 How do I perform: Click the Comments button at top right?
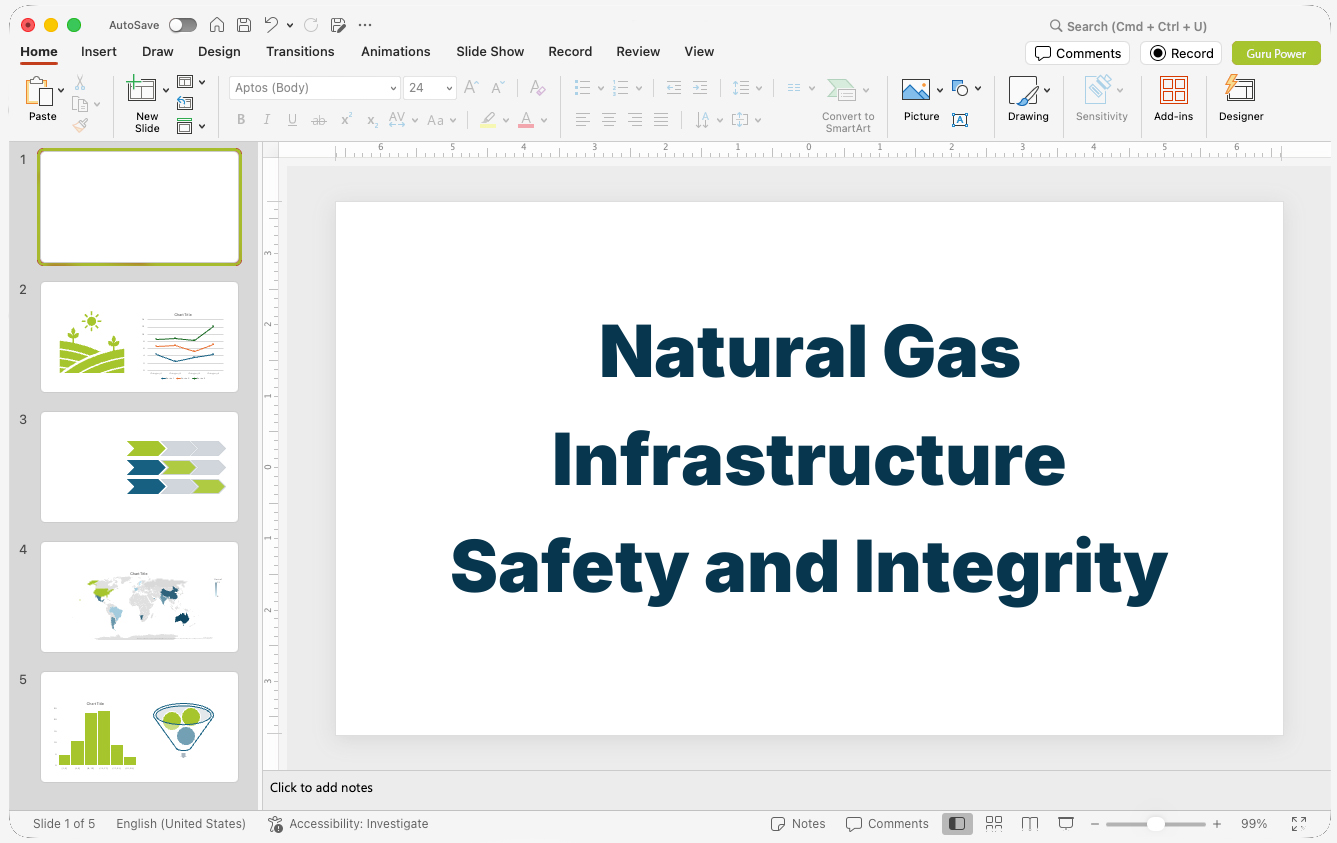click(1077, 53)
